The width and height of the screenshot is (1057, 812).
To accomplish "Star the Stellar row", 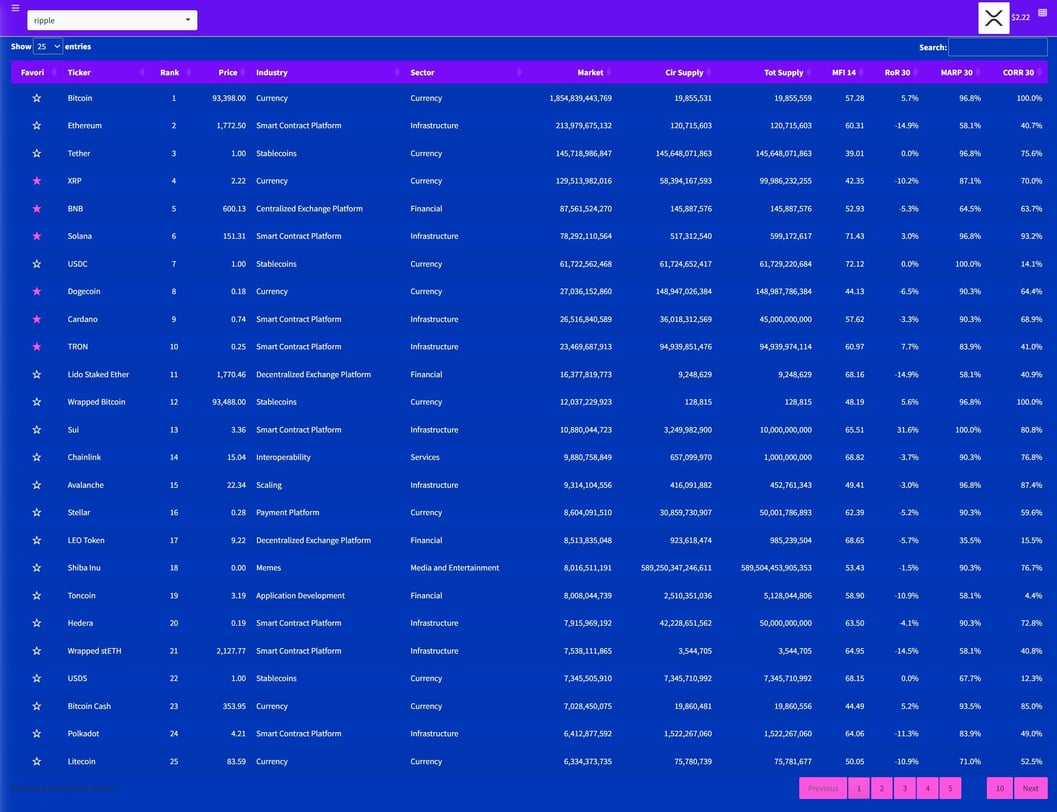I will [x=36, y=513].
